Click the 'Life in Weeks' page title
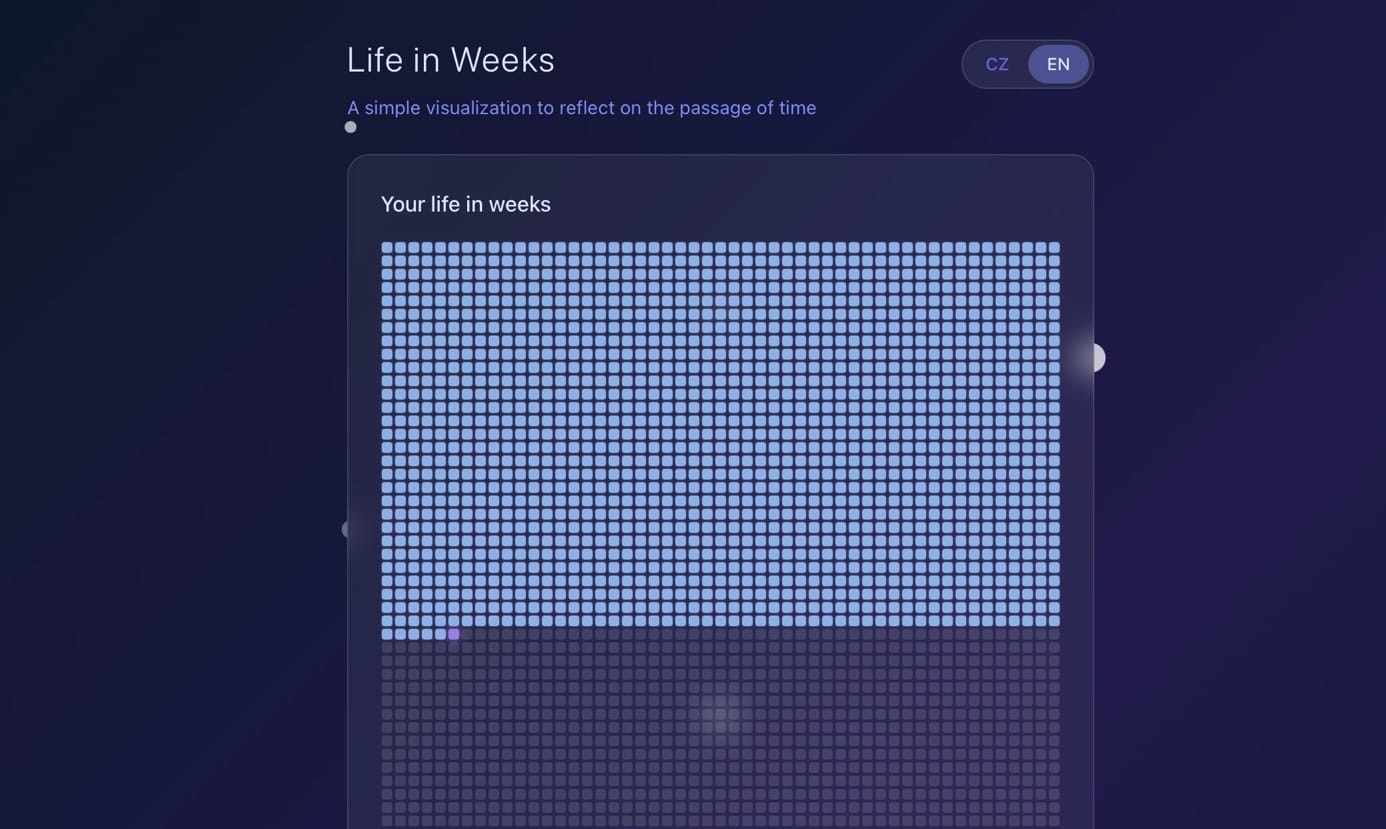 pos(450,60)
